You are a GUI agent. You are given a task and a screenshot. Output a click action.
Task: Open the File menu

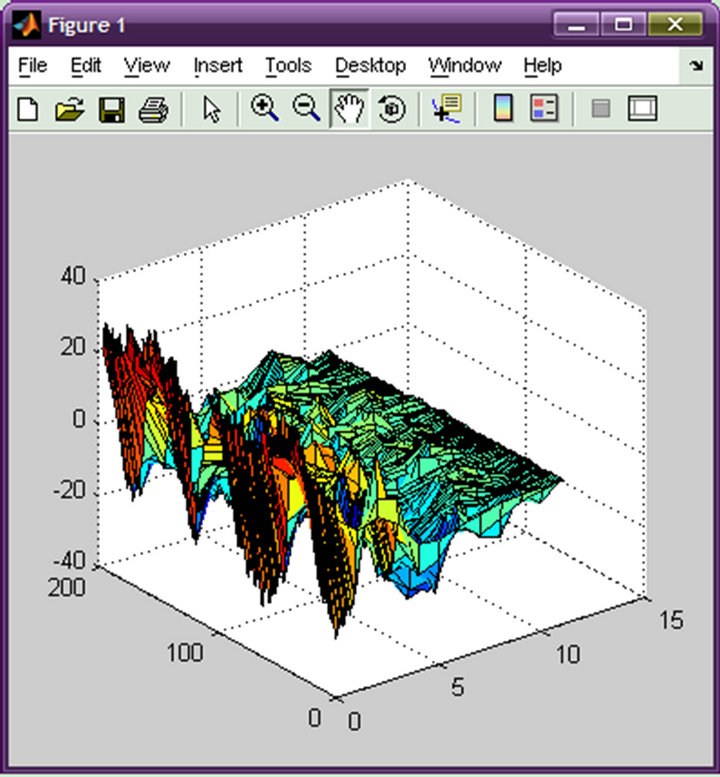point(32,66)
